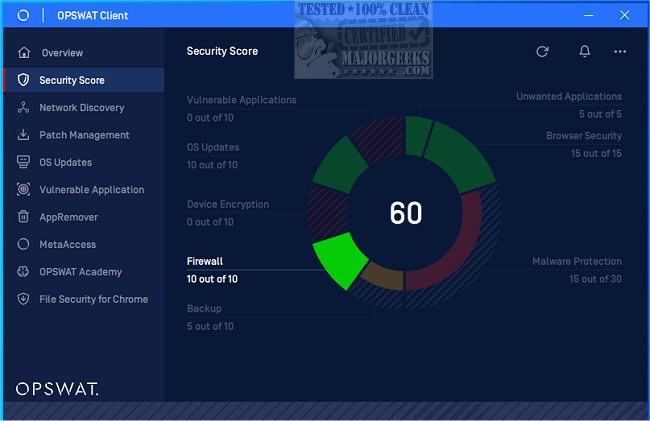The height and width of the screenshot is (421, 650).
Task: Click '5 out of 10' Backup score text
Action: click(210, 326)
